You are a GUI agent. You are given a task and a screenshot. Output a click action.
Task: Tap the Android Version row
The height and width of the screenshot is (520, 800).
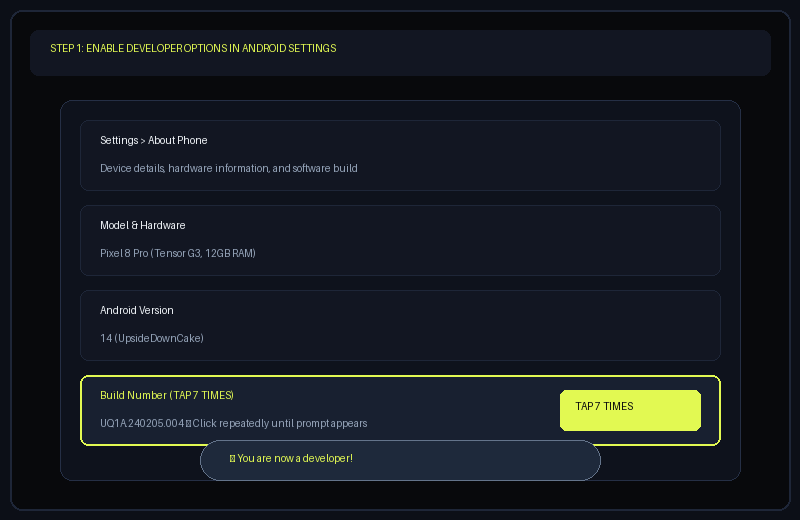[400, 326]
